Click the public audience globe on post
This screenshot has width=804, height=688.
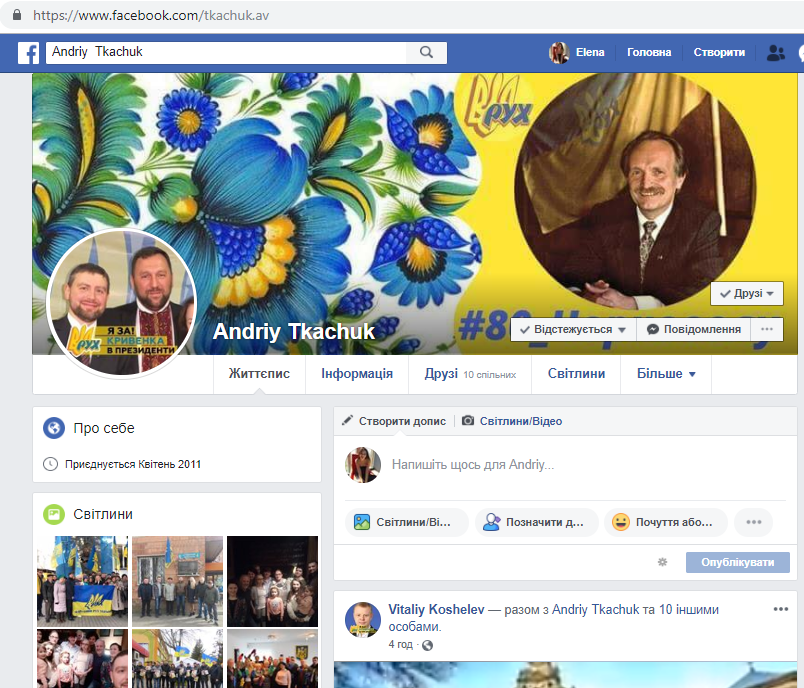(427, 645)
